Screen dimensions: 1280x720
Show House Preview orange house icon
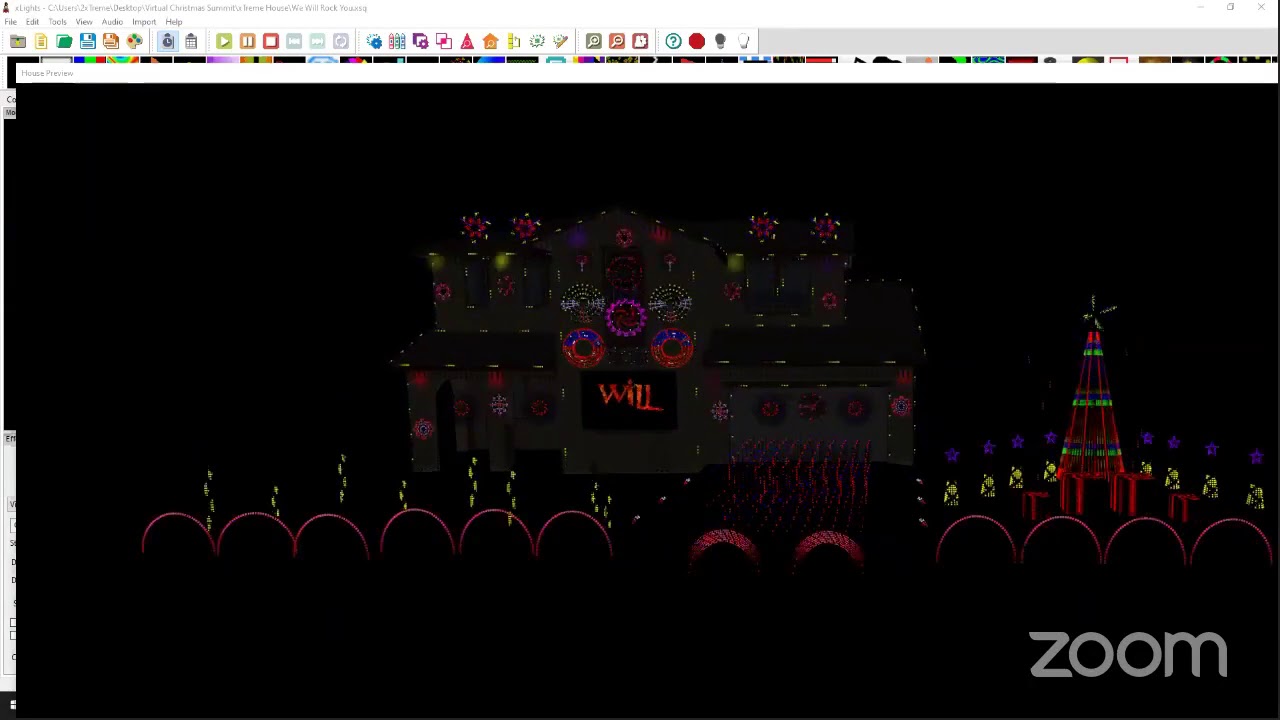click(x=490, y=41)
